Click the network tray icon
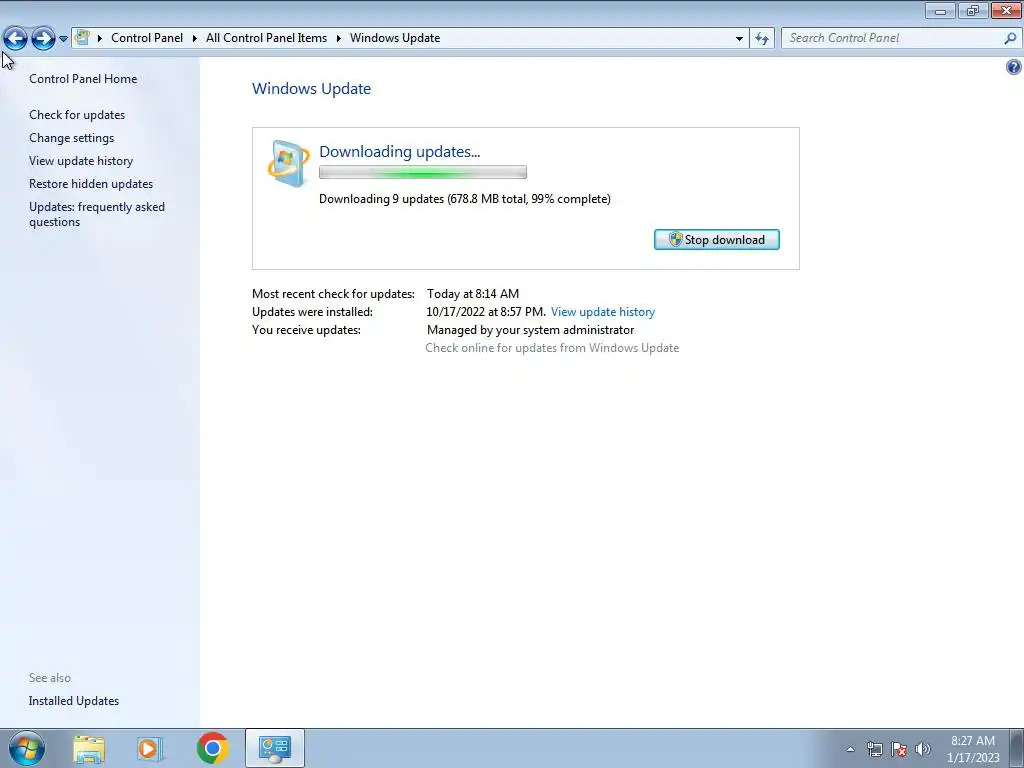This screenshot has width=1024, height=768. pos(874,749)
